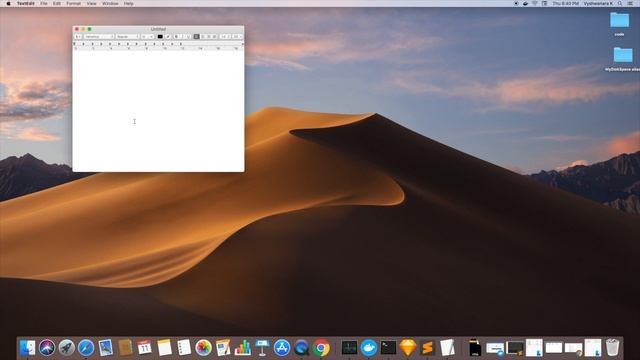
Task: Open Contacts from the Dock
Action: (x=125, y=348)
